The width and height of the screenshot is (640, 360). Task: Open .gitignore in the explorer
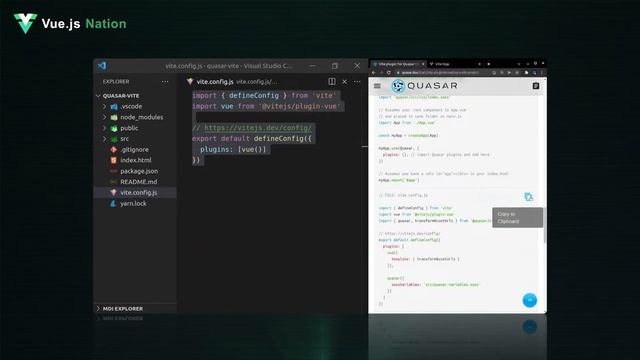pyautogui.click(x=135, y=150)
